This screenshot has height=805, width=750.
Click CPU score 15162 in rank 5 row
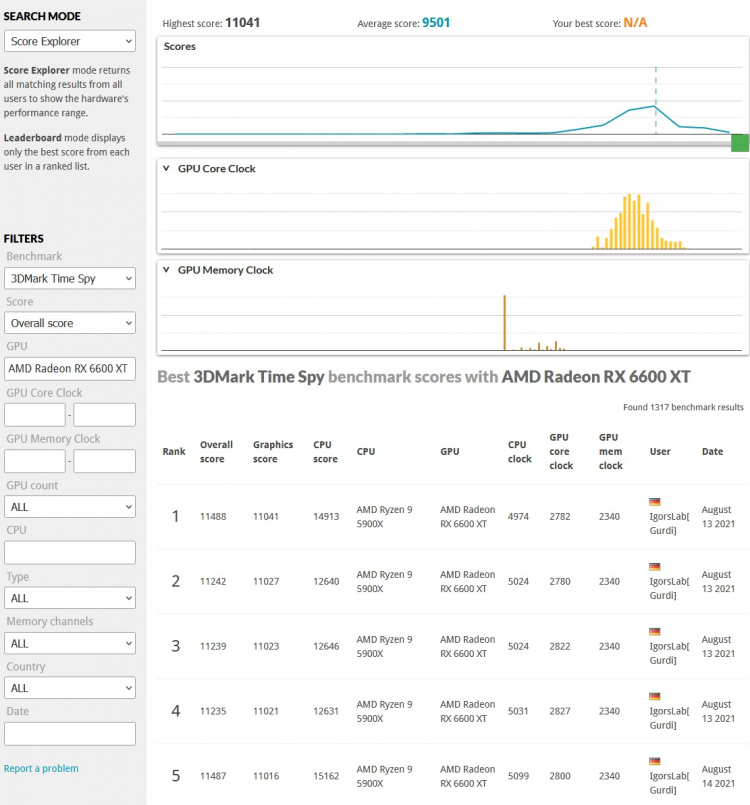(326, 776)
